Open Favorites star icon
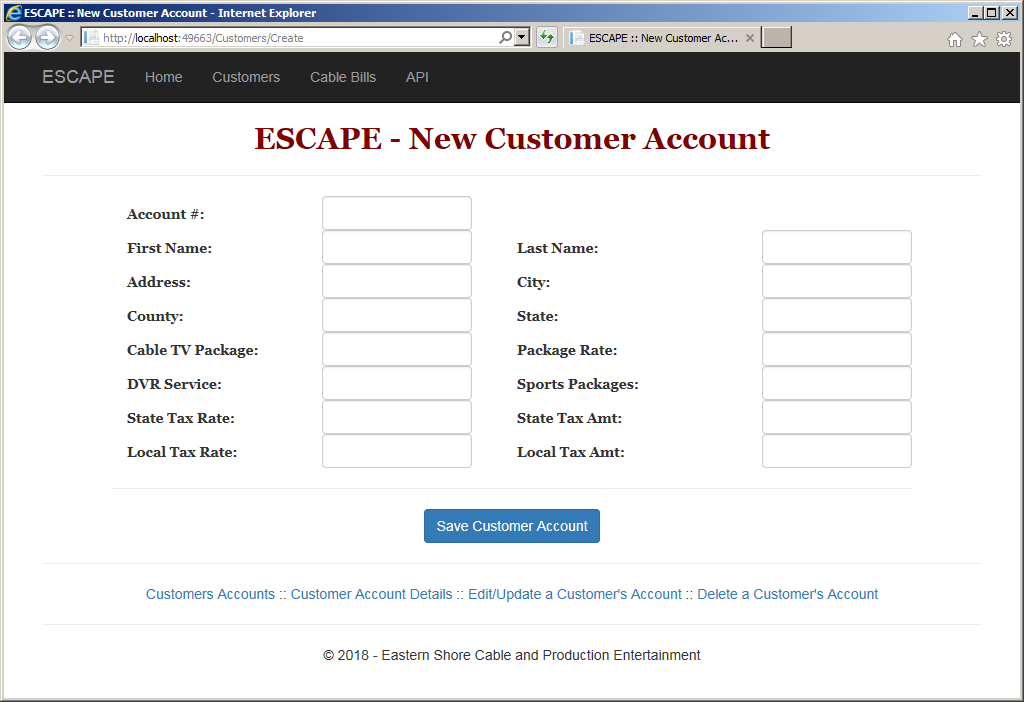The height and width of the screenshot is (702, 1024). point(979,39)
